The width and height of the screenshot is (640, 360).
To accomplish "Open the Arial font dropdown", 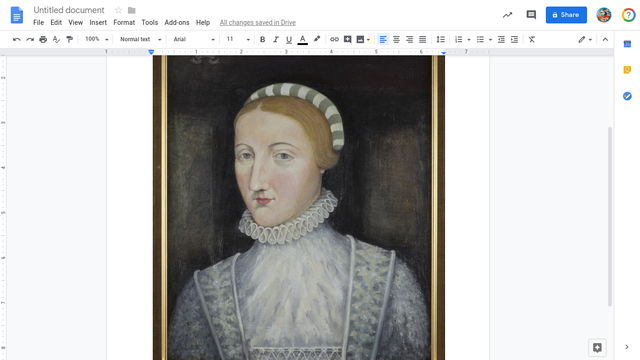I will (194, 40).
